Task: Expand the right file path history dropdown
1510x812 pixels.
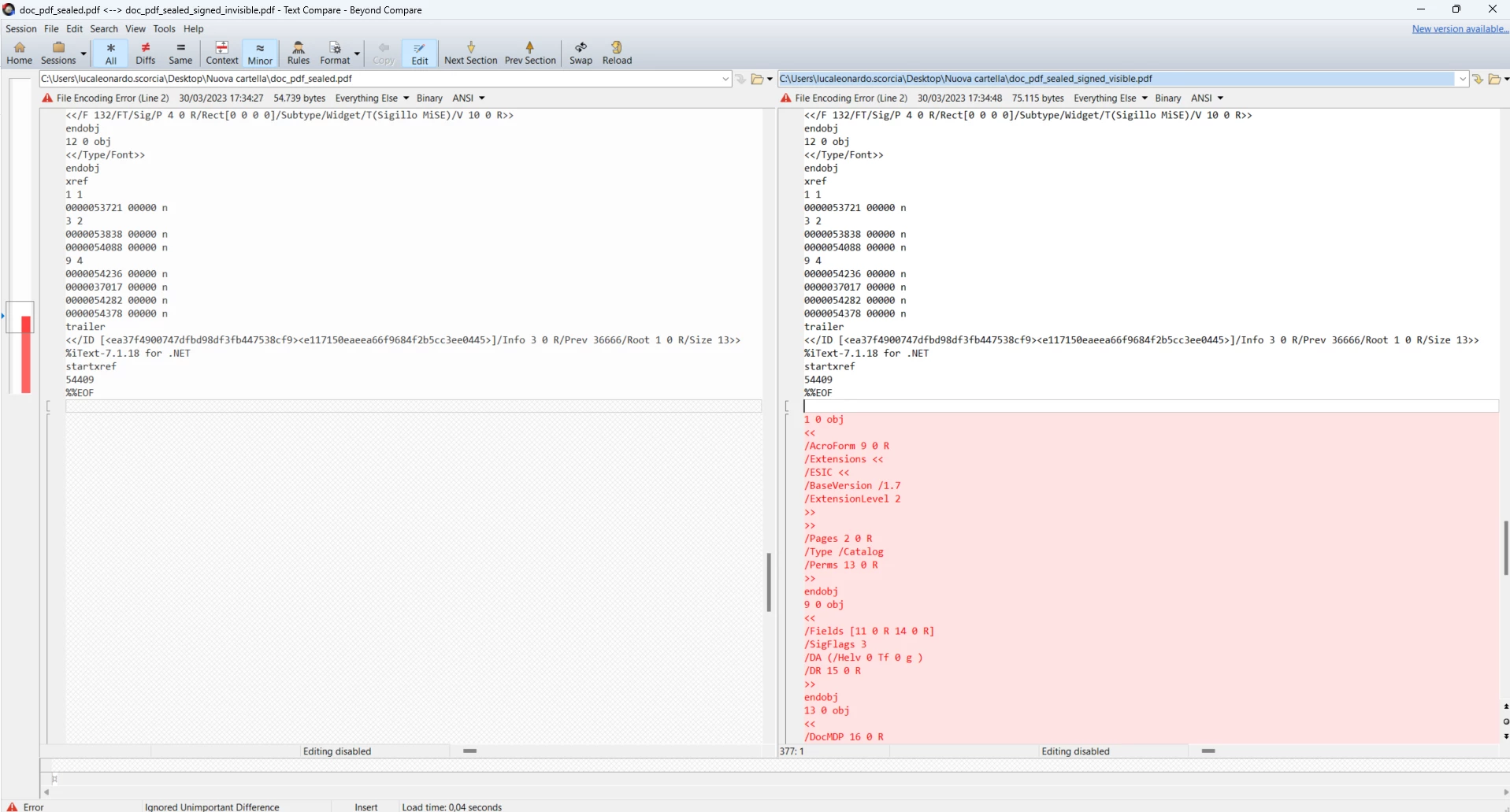Action: [x=1463, y=79]
